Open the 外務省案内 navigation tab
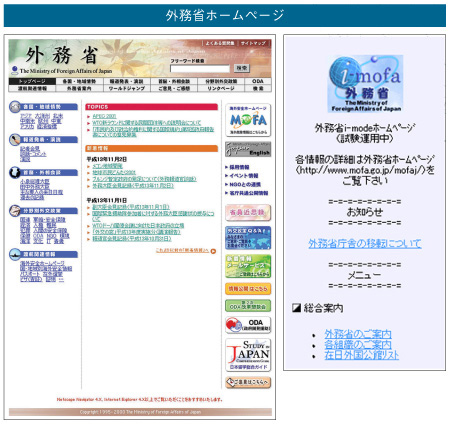 click(79, 88)
